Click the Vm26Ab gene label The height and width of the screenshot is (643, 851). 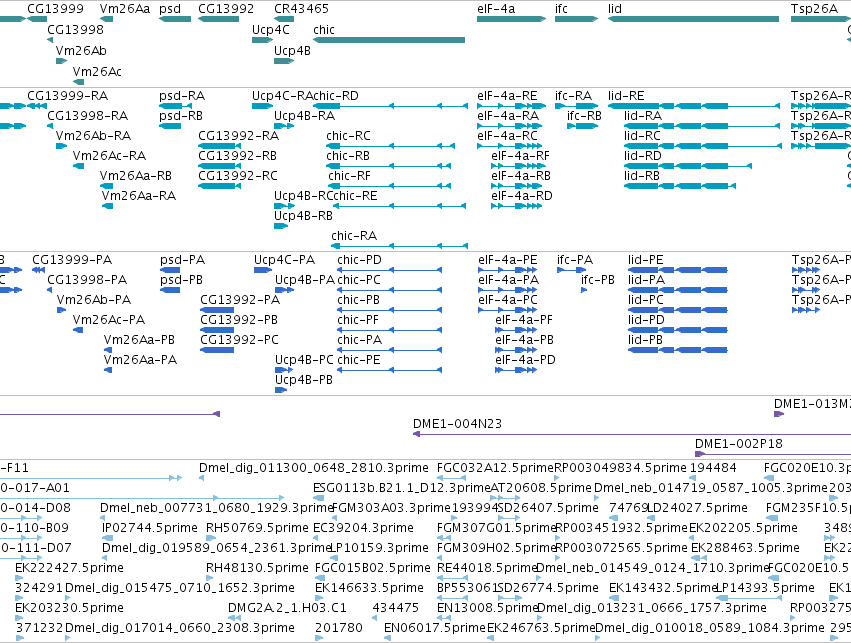pyautogui.click(x=81, y=51)
